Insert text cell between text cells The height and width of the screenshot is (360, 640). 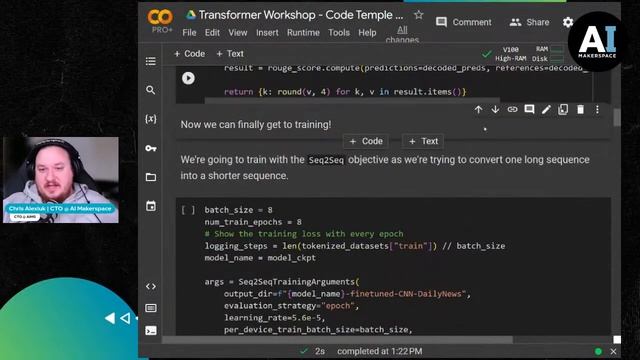[x=423, y=141]
